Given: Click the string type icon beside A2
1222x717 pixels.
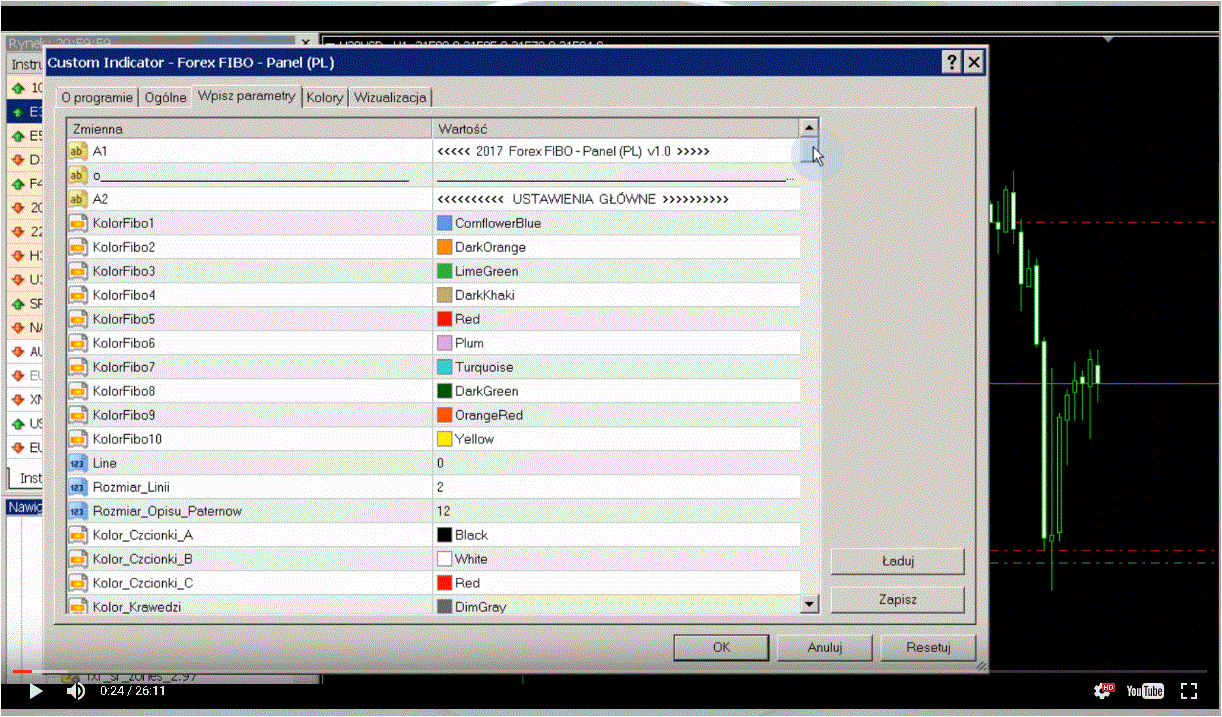Looking at the screenshot, I should click(78, 199).
